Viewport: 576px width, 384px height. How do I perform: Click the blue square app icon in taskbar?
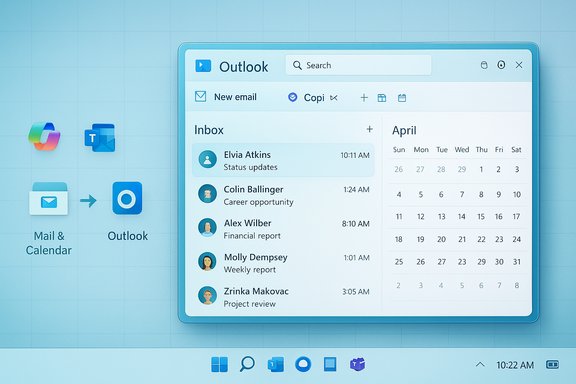330,365
